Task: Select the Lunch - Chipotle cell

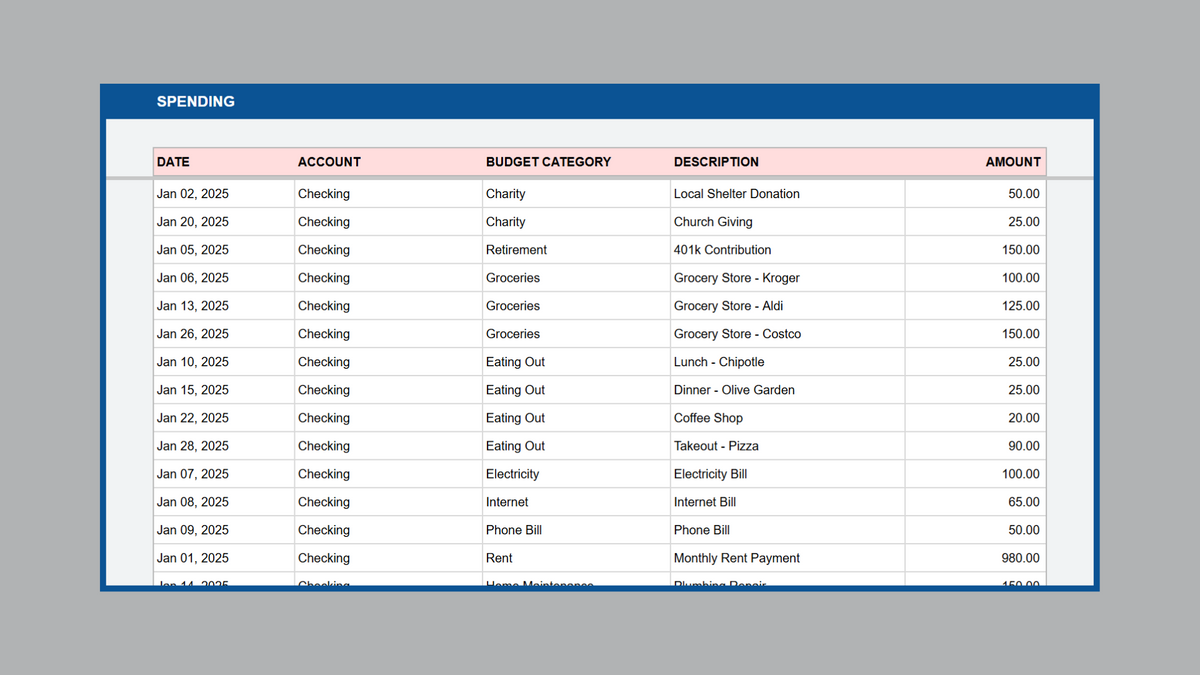Action: click(788, 362)
